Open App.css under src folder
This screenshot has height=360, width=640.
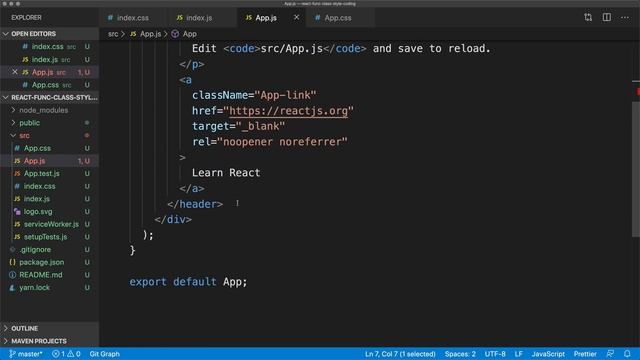pos(49,148)
